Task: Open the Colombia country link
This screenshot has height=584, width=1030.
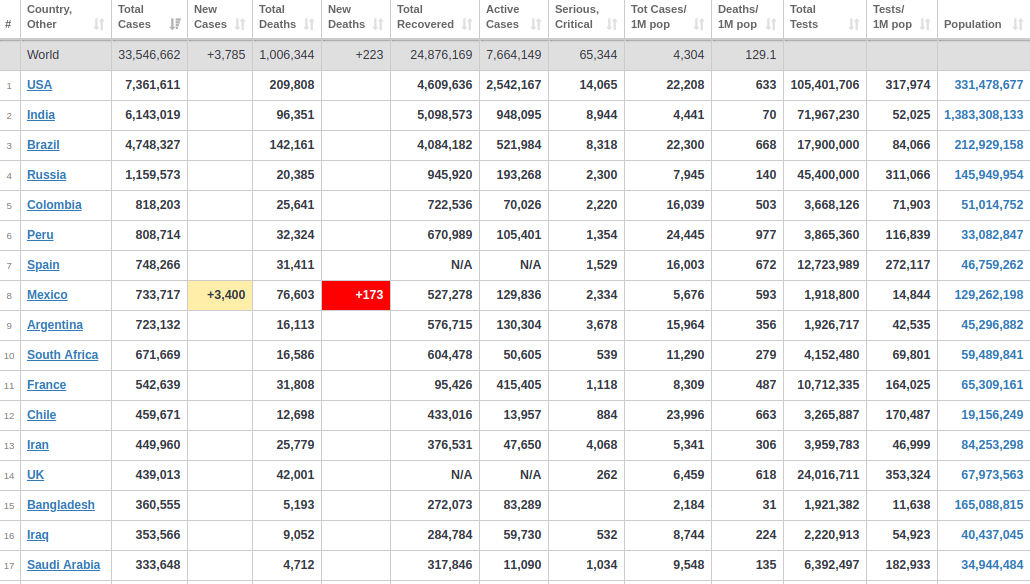Action: [55, 205]
